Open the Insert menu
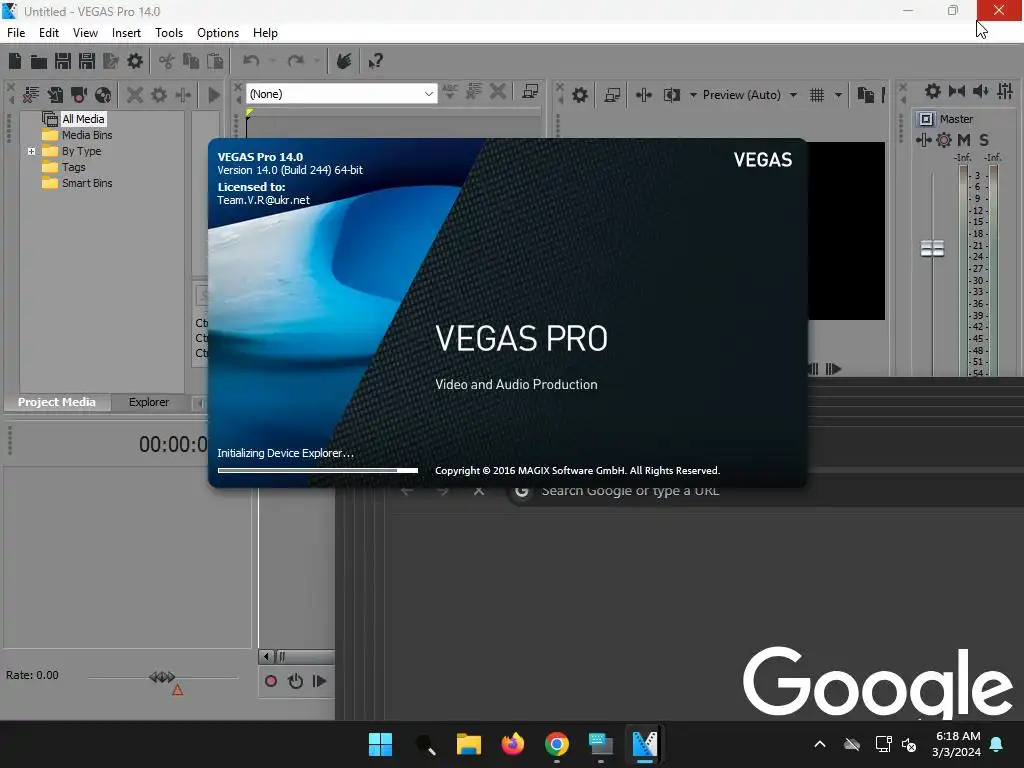Screen dimensions: 1024x768 click(126, 33)
